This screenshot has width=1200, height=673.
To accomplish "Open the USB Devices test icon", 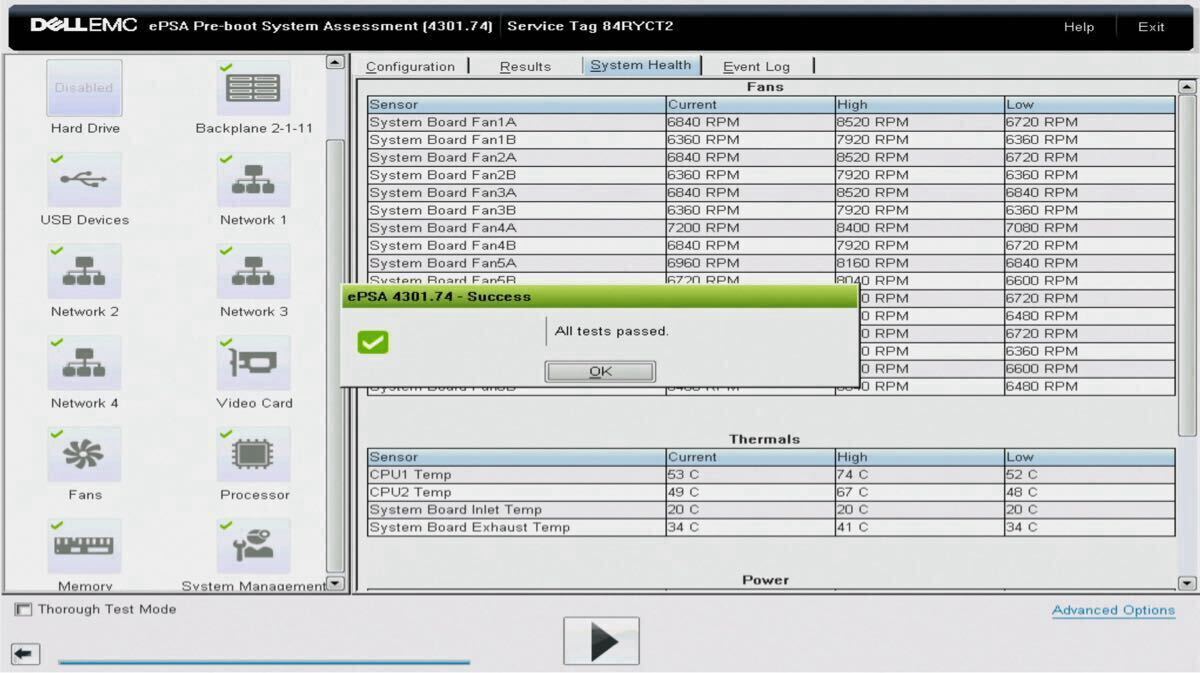I will pos(85,180).
